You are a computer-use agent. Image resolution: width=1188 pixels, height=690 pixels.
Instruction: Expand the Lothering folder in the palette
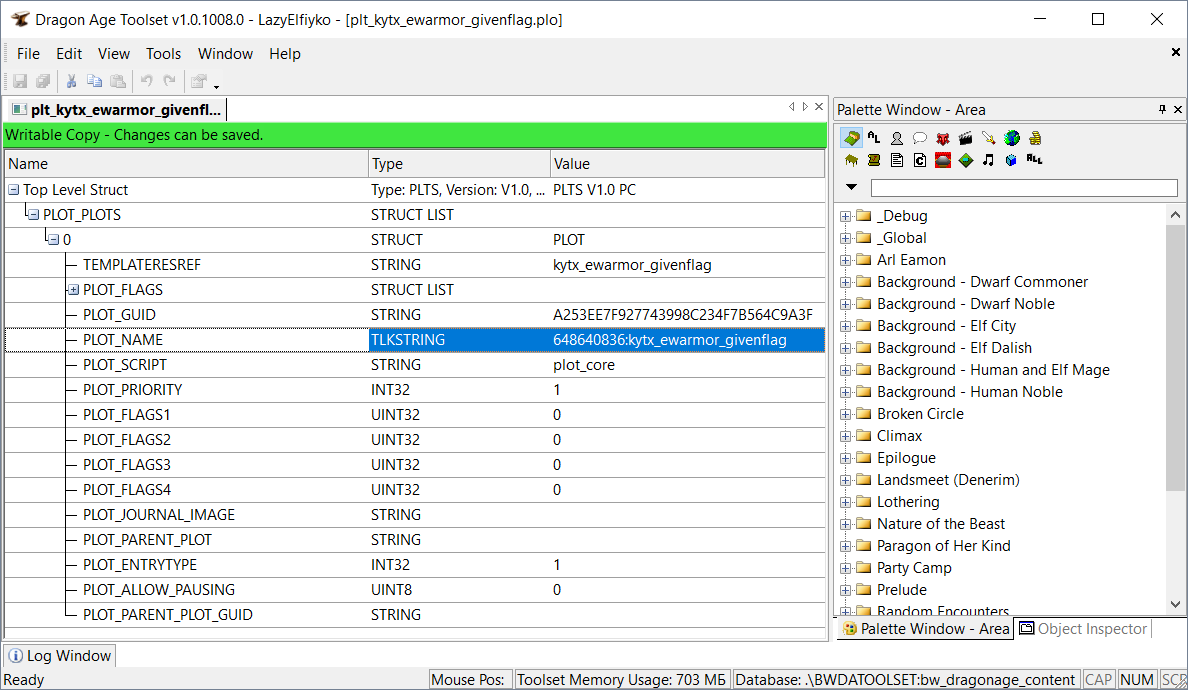pos(846,502)
